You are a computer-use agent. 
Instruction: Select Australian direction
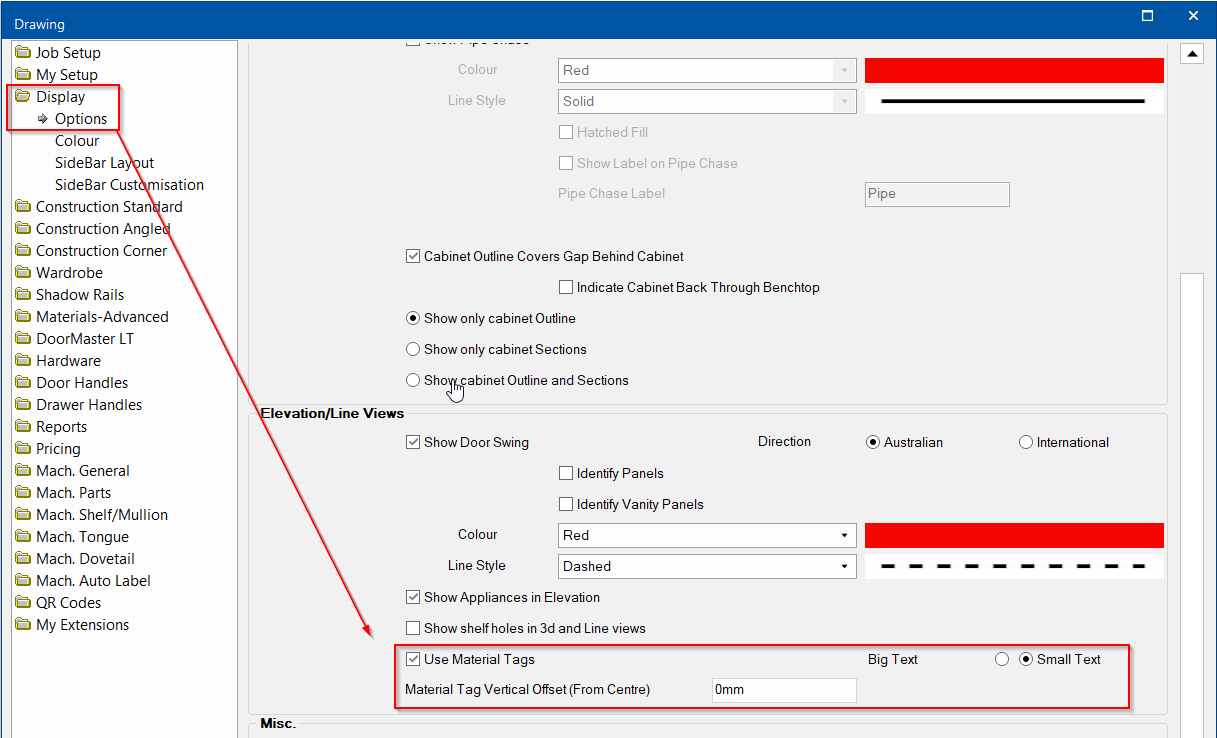(x=873, y=442)
